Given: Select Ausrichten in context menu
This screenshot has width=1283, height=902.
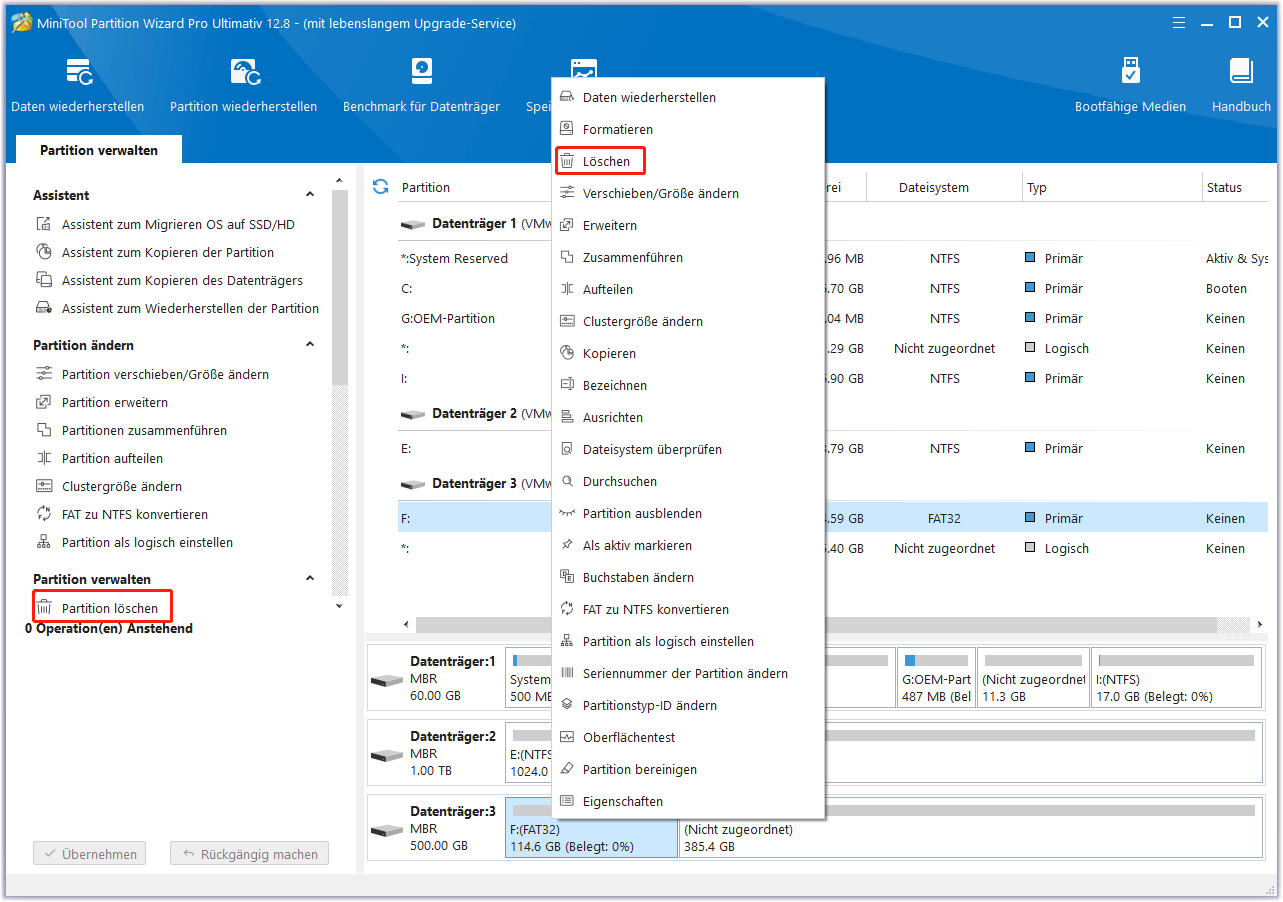Looking at the screenshot, I should [688, 418].
